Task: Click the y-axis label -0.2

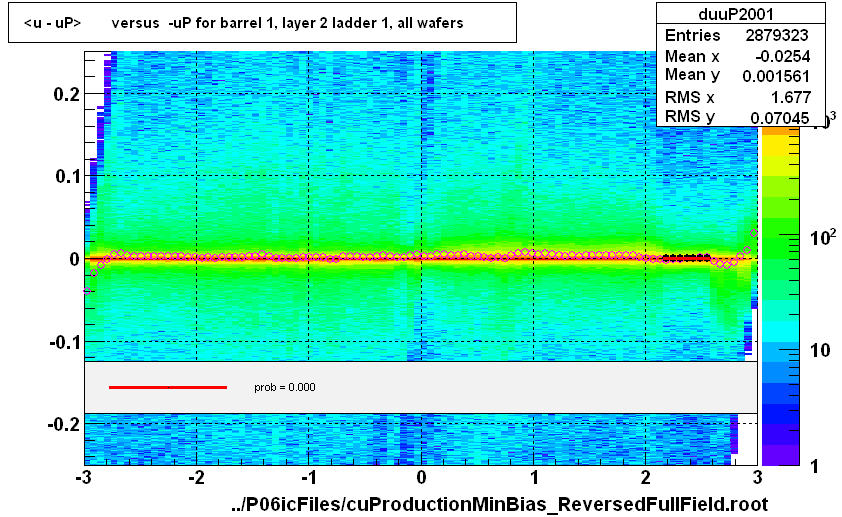Action: click(64, 425)
